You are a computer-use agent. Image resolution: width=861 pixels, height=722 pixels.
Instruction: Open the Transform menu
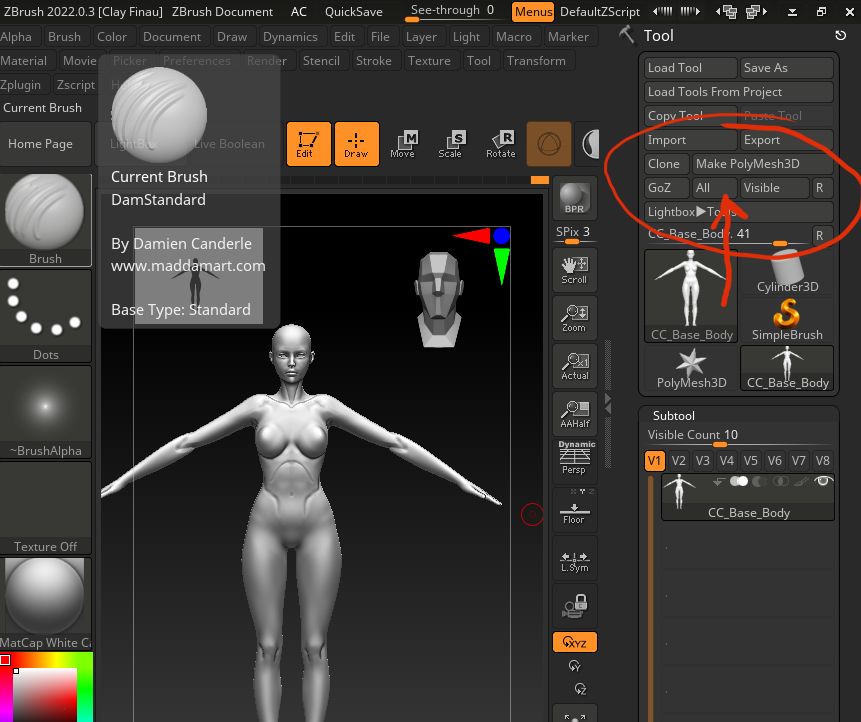[x=536, y=61]
